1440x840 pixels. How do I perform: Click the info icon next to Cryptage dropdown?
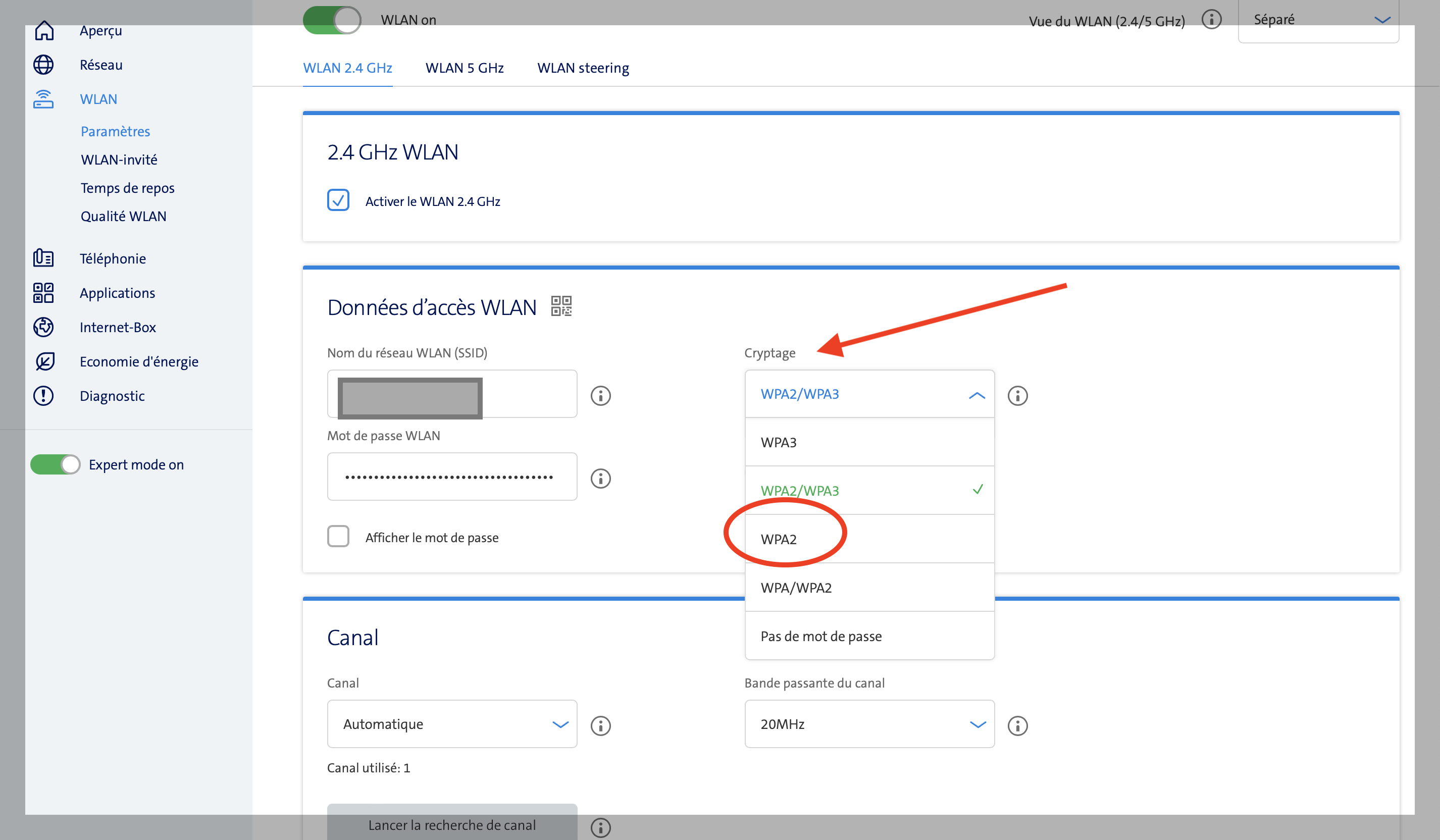pyautogui.click(x=1017, y=395)
